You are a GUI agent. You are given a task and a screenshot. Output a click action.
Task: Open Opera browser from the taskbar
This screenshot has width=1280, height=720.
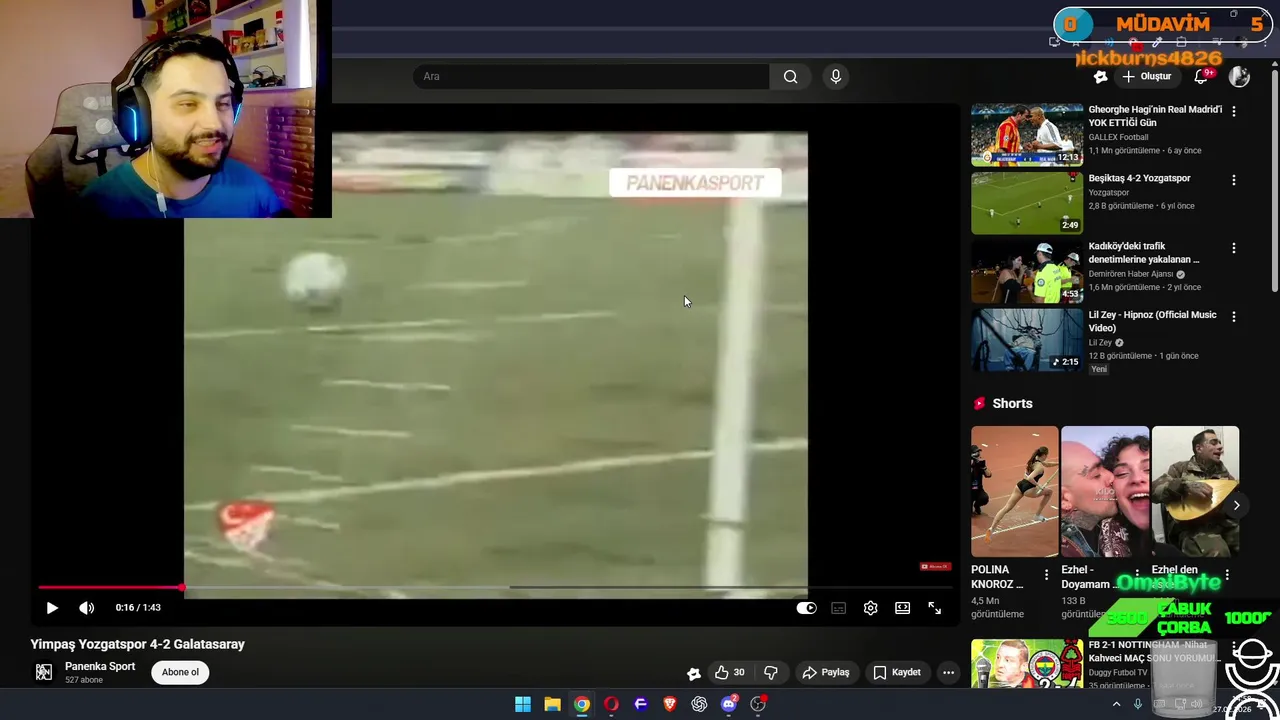pos(611,704)
